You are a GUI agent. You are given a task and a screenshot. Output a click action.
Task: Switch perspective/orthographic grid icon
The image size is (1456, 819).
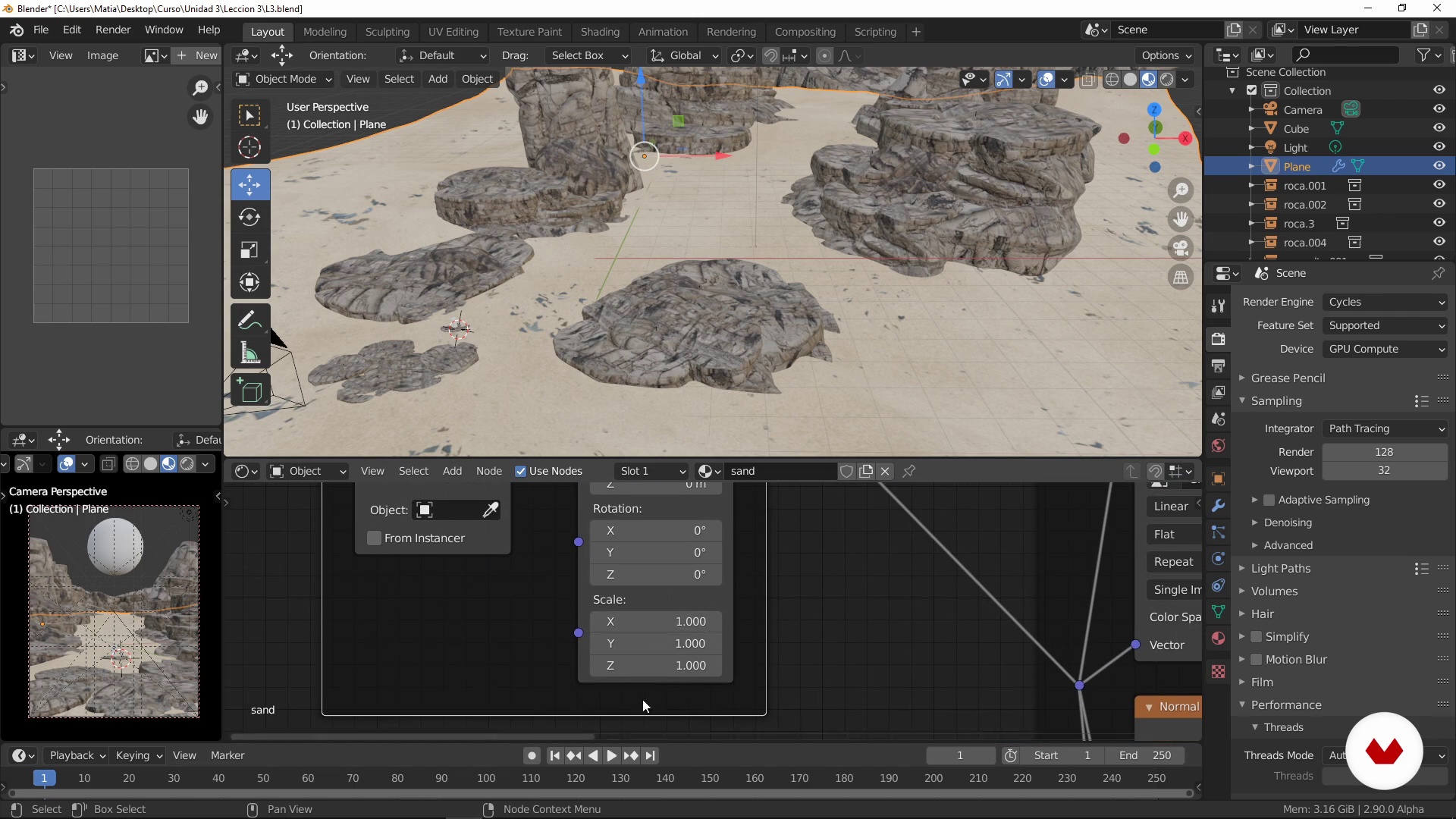tap(1181, 278)
